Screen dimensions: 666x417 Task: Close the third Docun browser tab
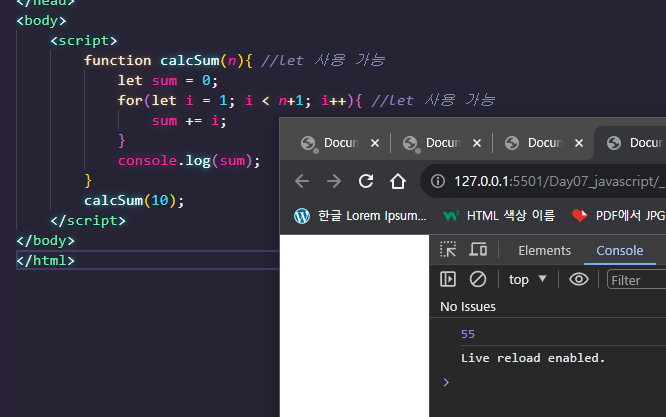(579, 143)
